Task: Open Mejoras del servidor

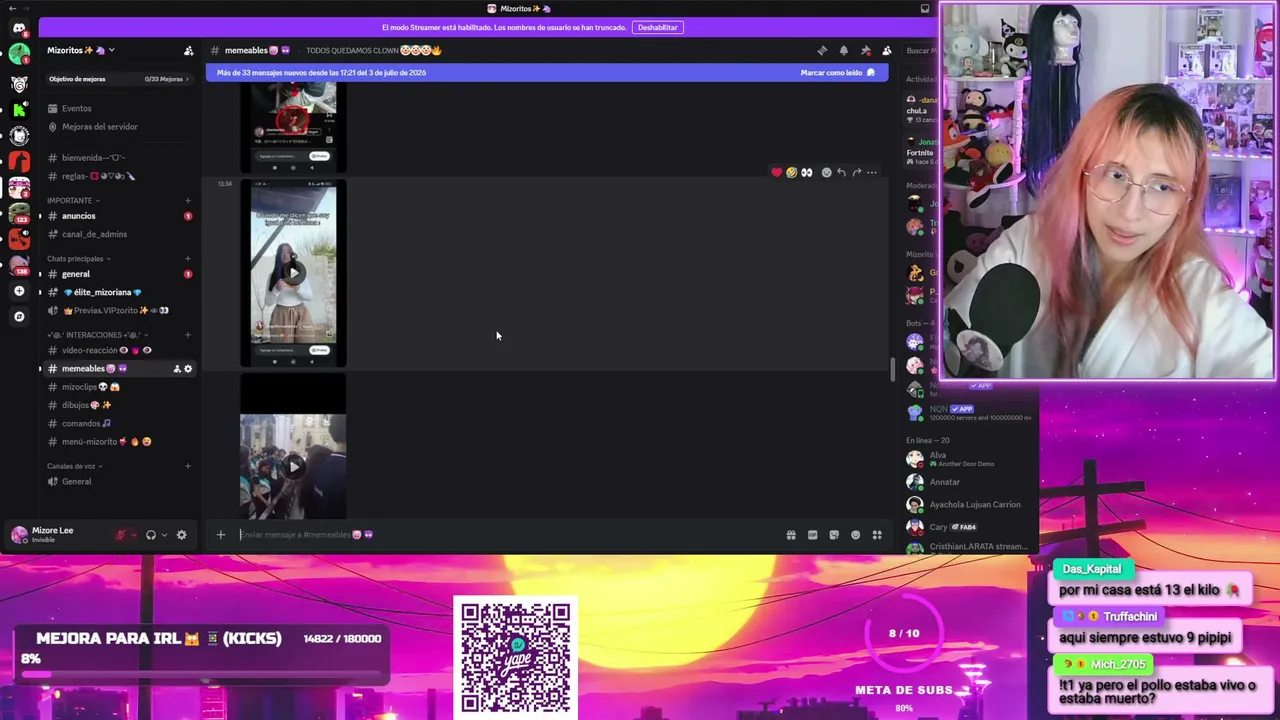Action: (x=118, y=127)
